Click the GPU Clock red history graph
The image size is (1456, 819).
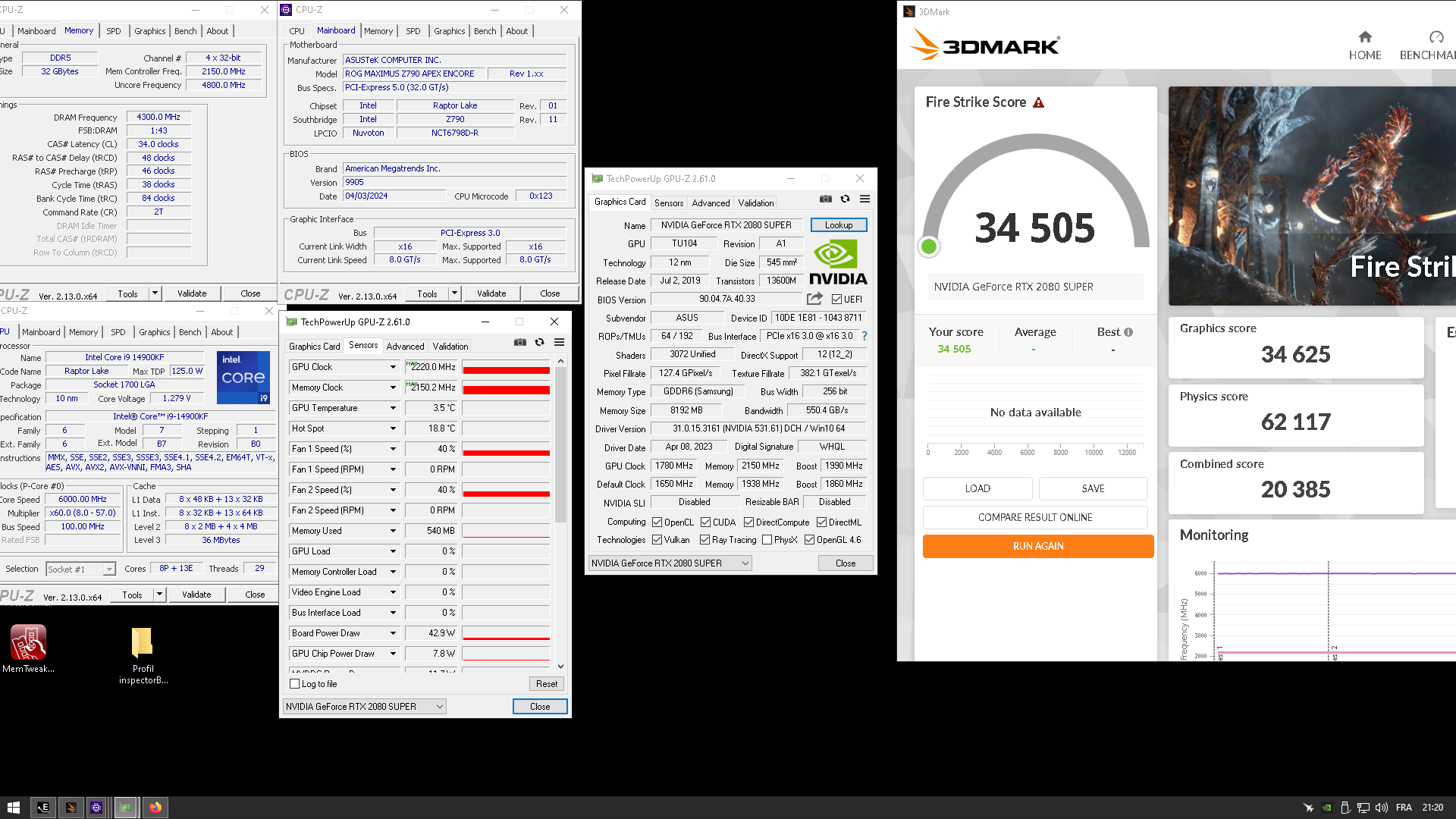506,367
